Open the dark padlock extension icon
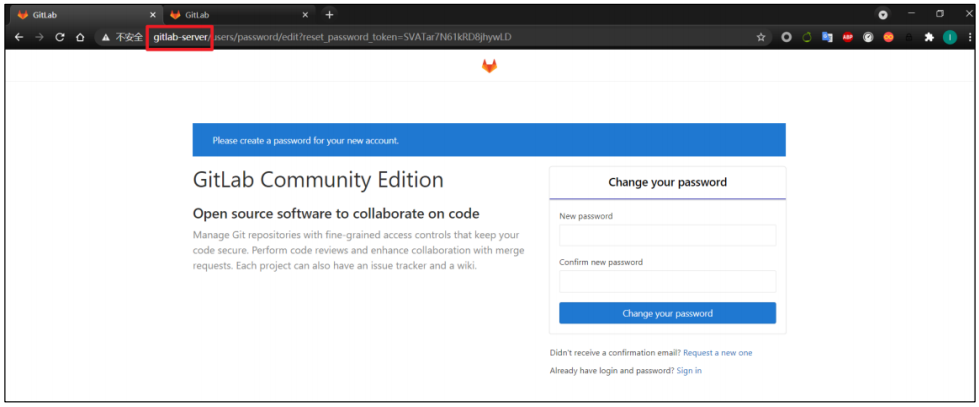979x407 pixels. 908,37
